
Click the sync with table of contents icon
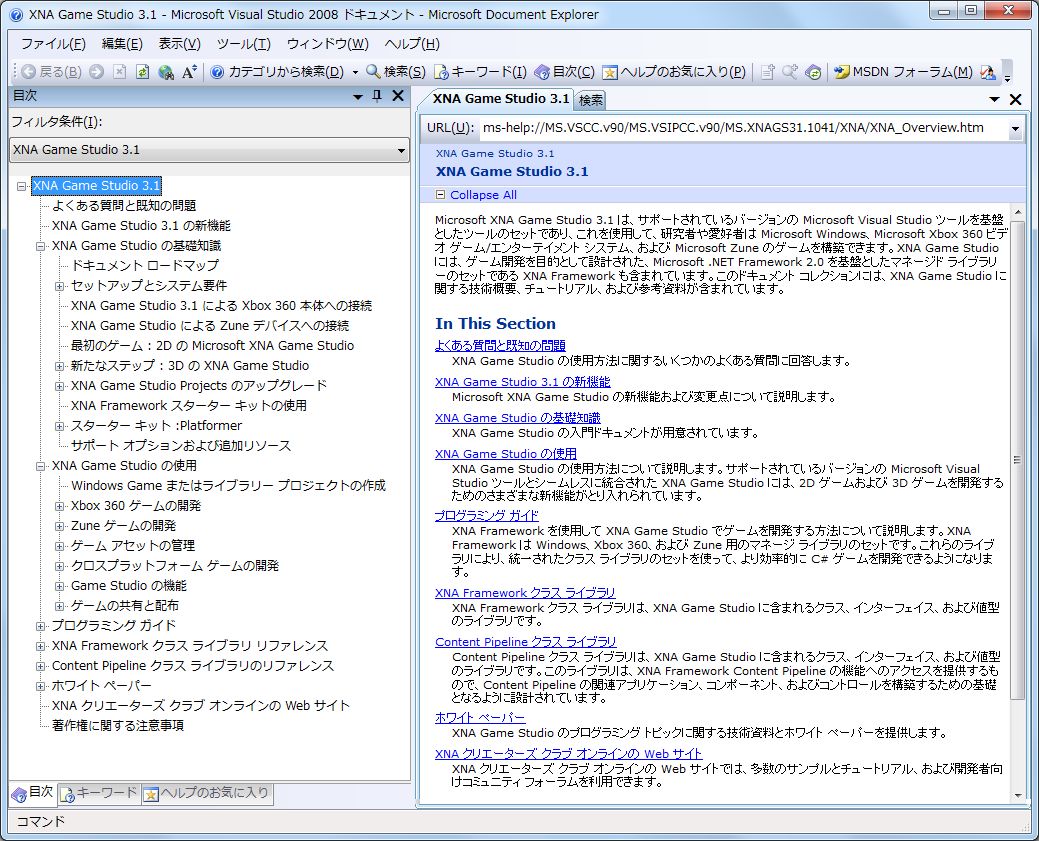pos(813,72)
